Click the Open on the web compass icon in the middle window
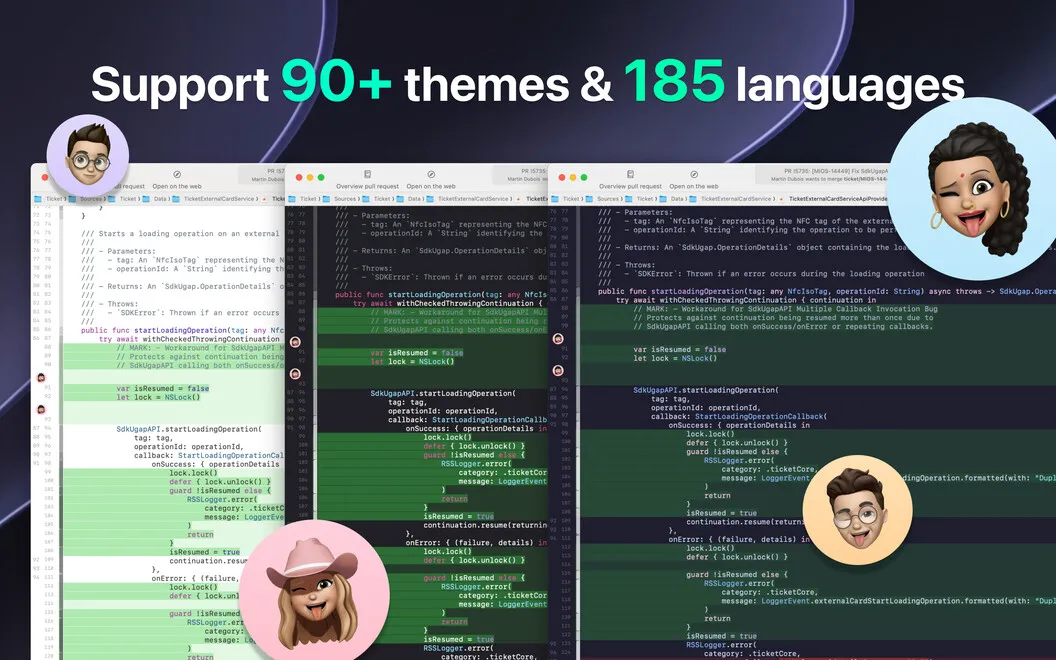The height and width of the screenshot is (660, 1056). pyautogui.click(x=431, y=174)
